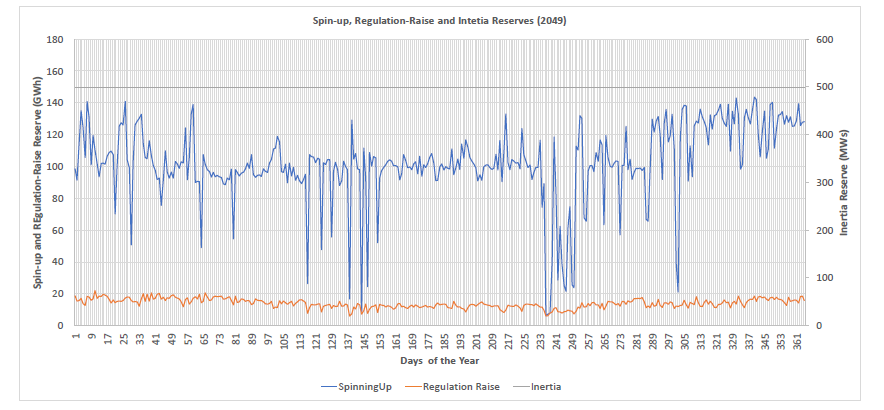
Task: Click left axis tick label '80'
Action: click(59, 199)
